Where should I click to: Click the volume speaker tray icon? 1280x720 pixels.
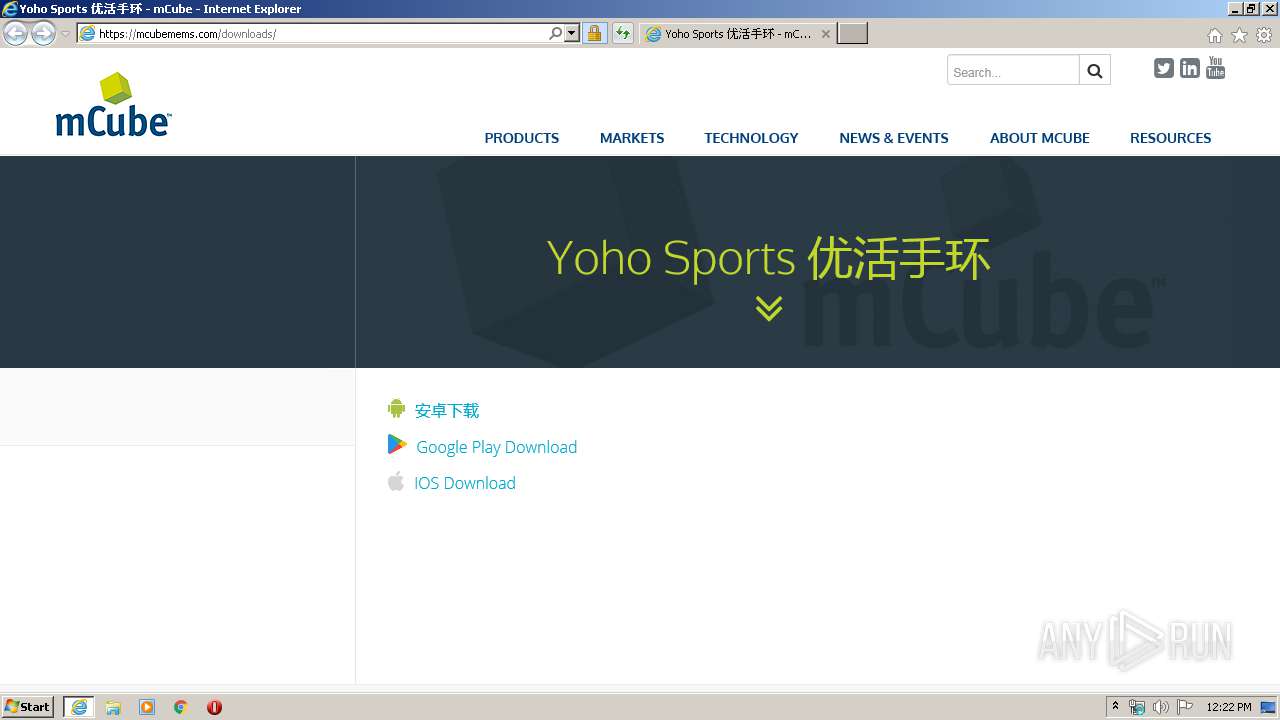click(x=1160, y=707)
